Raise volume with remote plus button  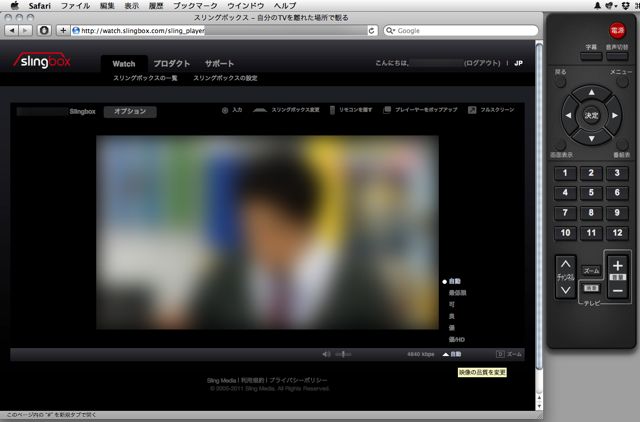coord(618,266)
